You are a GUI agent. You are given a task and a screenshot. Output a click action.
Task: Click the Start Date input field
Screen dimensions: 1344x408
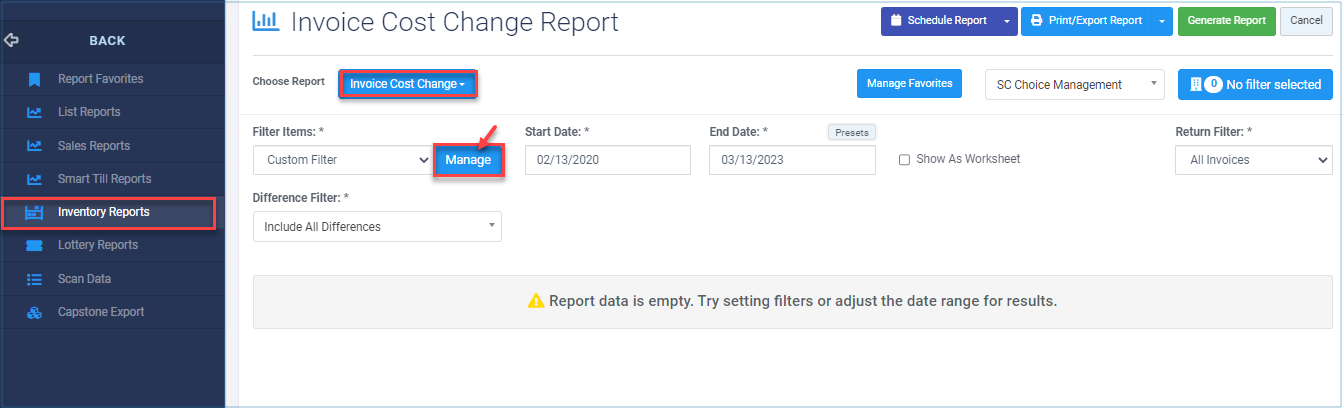point(607,160)
